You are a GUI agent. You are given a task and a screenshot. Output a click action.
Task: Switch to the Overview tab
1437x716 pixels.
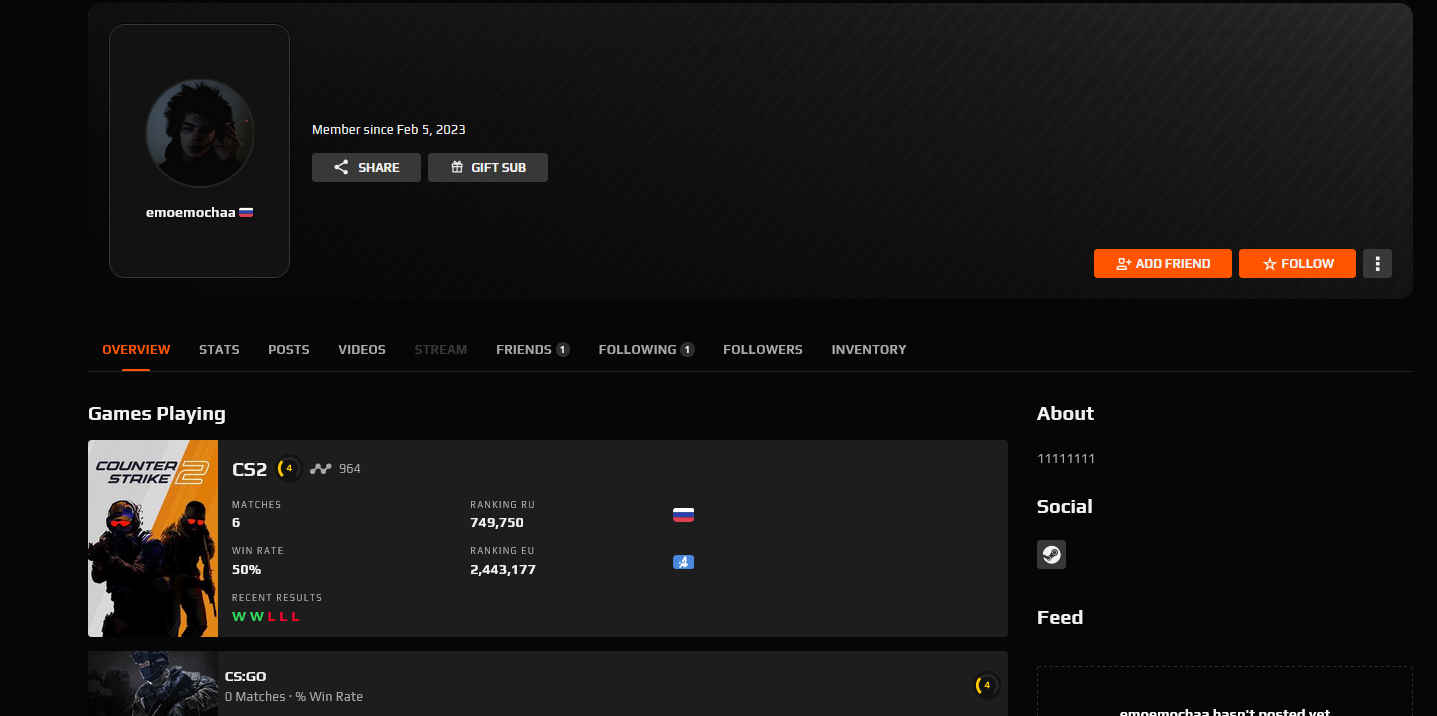tap(136, 349)
